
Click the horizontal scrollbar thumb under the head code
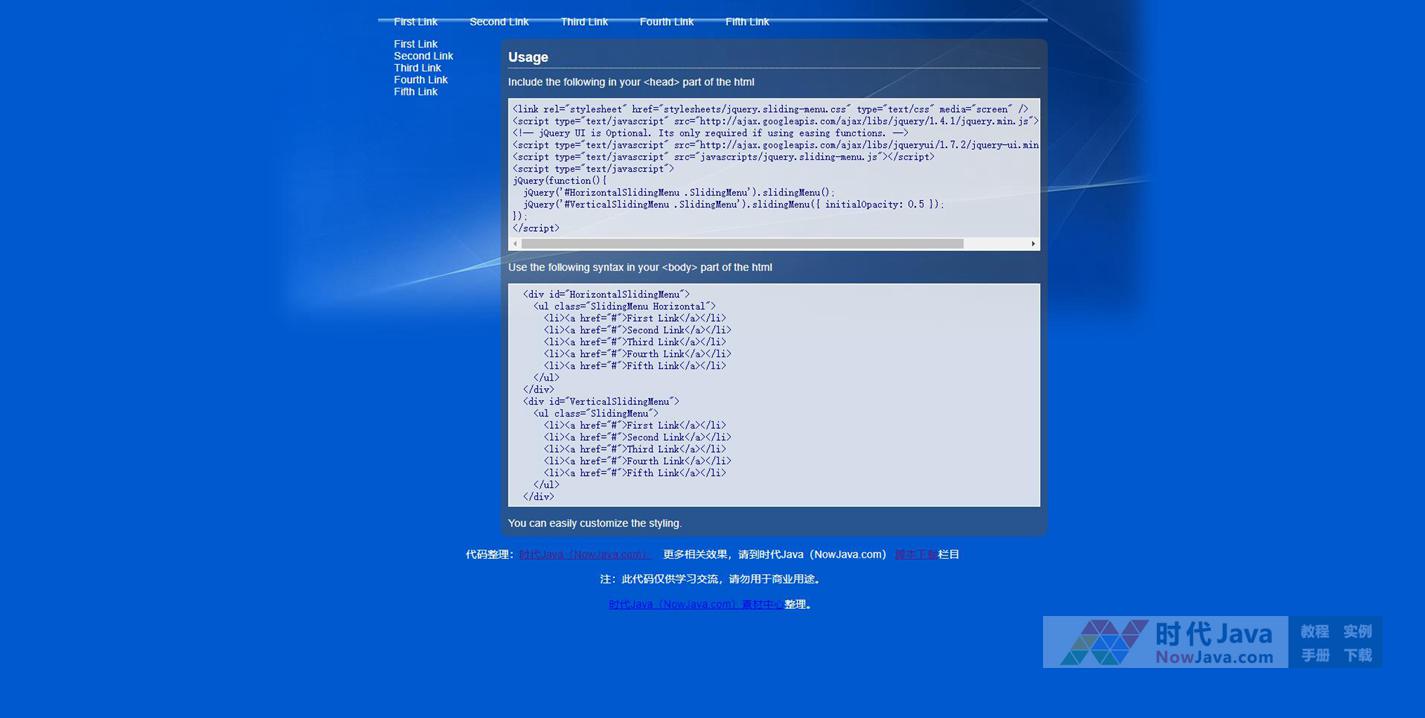point(742,244)
